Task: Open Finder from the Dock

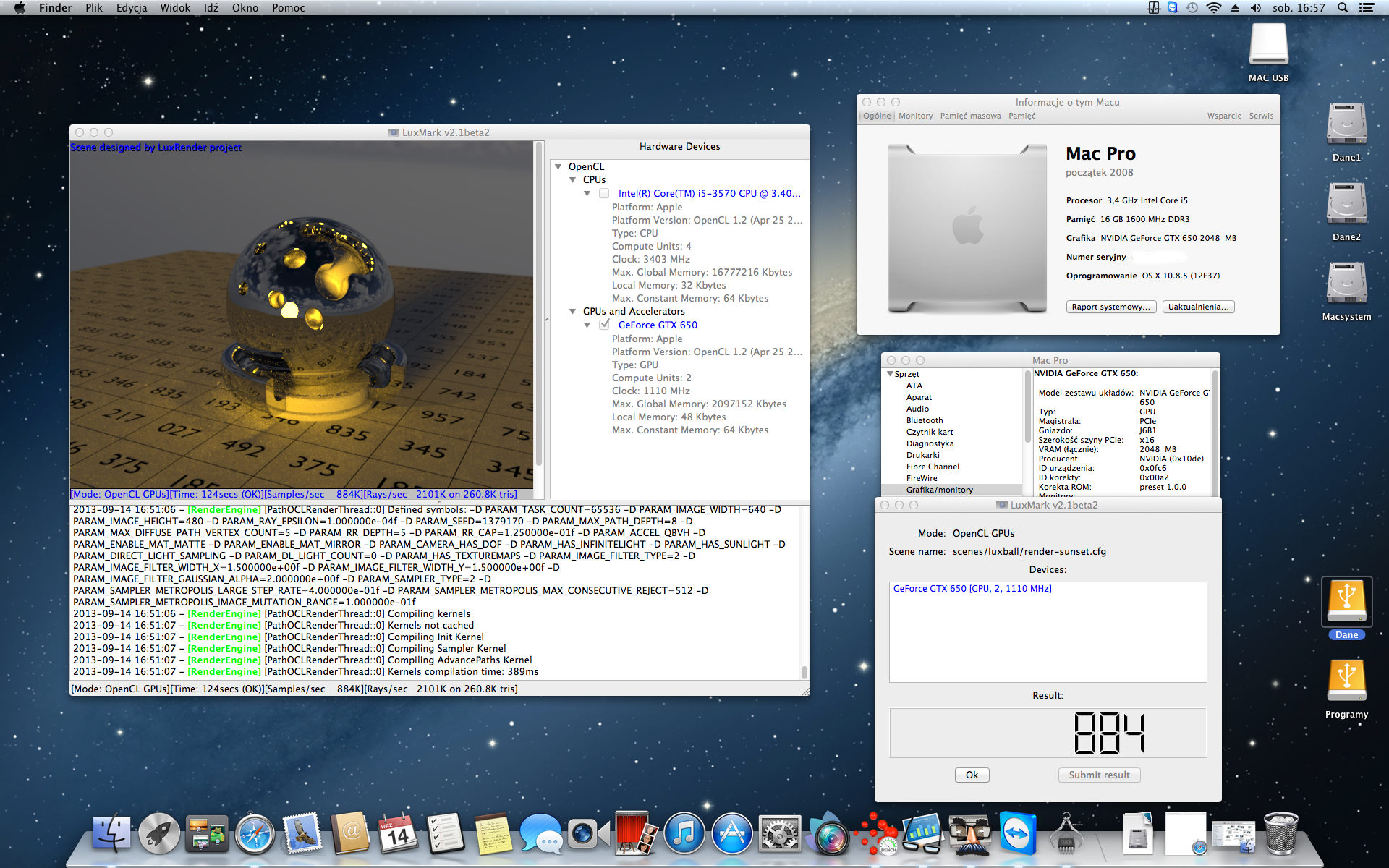Action: (x=111, y=834)
